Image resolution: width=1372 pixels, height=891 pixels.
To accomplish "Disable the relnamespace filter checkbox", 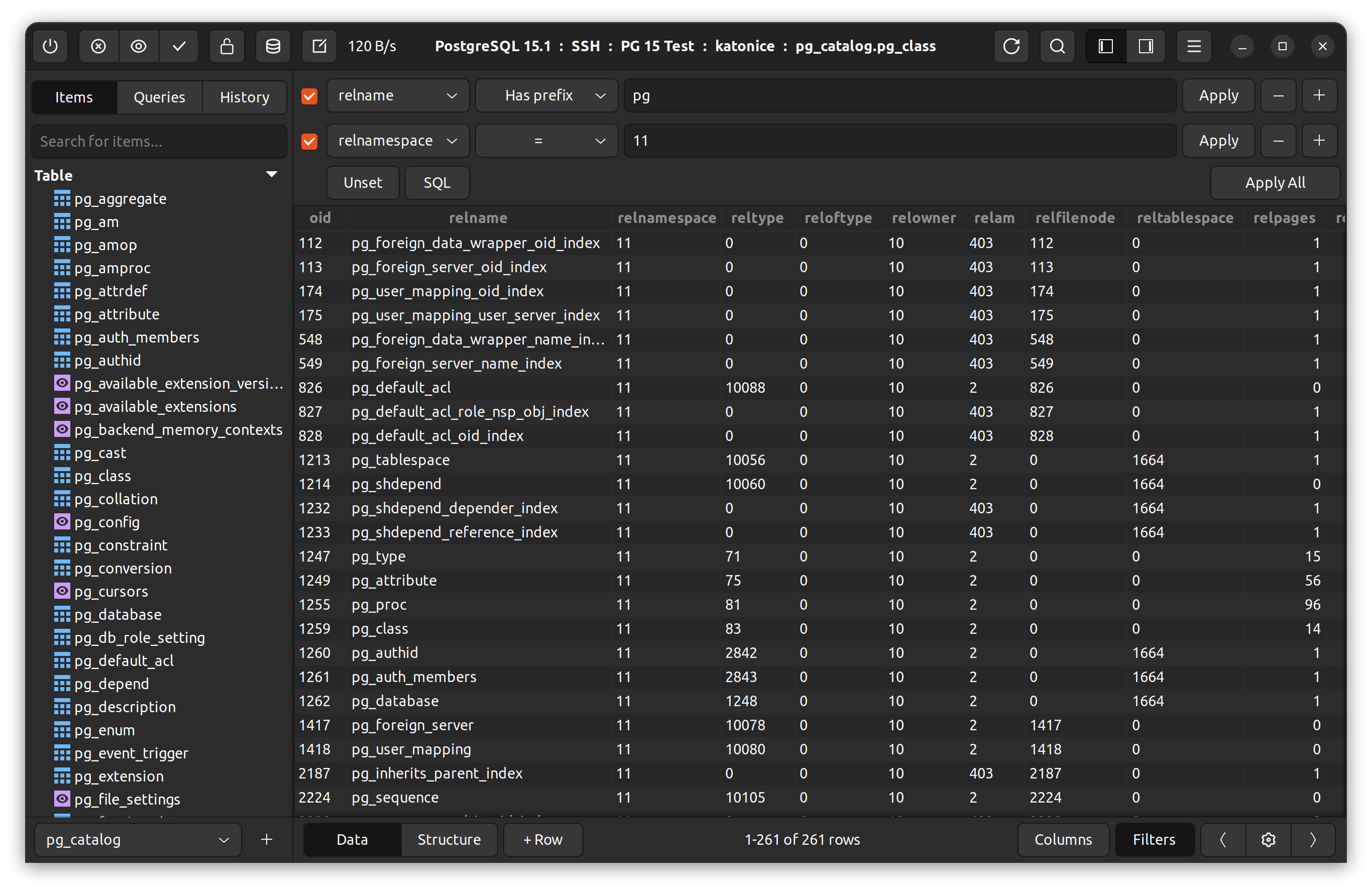I will click(309, 141).
